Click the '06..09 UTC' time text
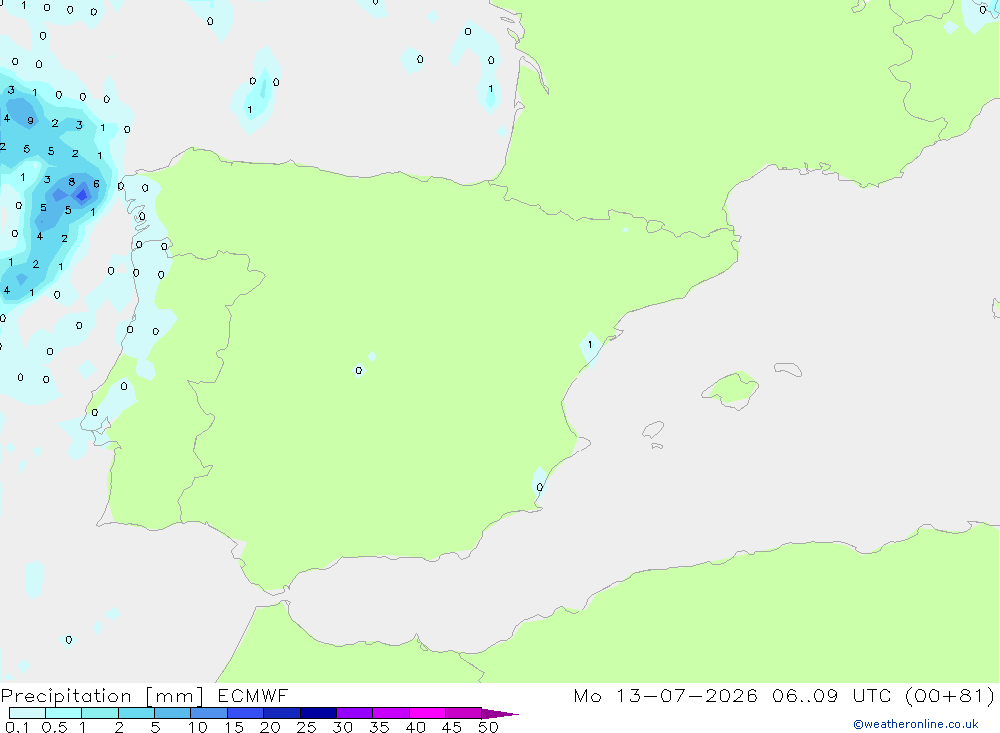Image resolution: width=1000 pixels, height=733 pixels. point(831,696)
